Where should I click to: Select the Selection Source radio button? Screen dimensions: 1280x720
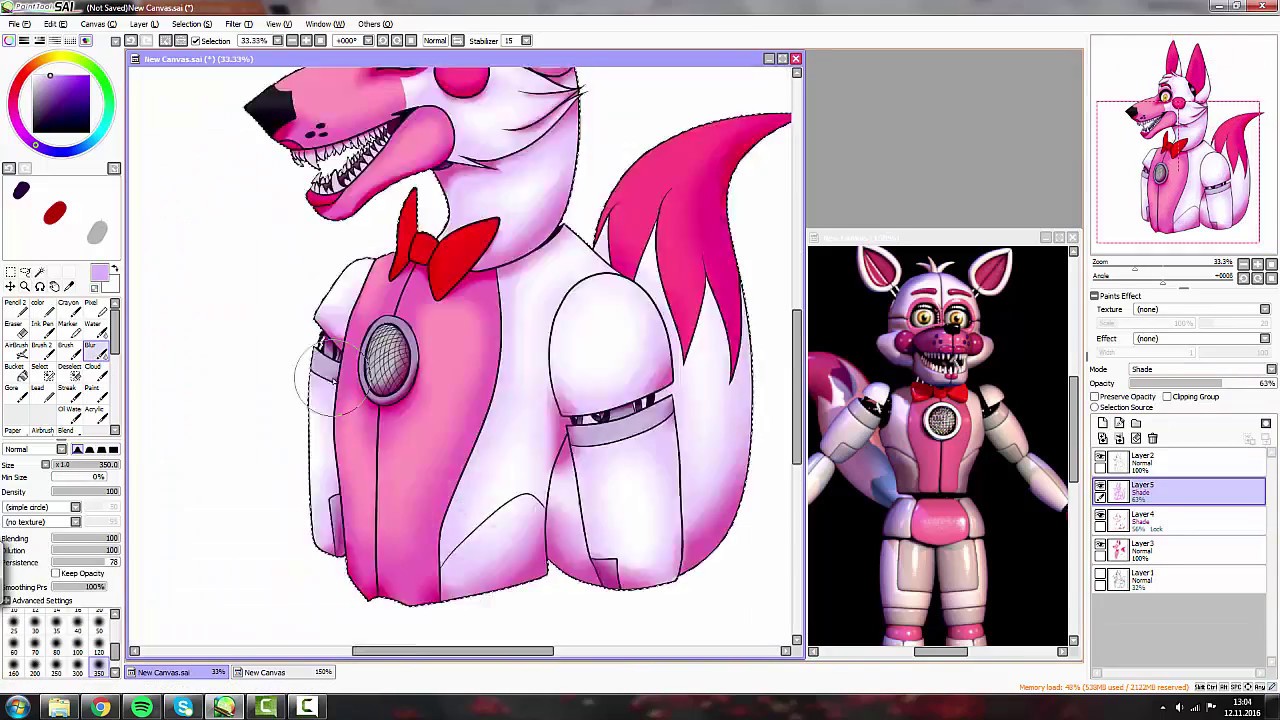pyautogui.click(x=1095, y=407)
